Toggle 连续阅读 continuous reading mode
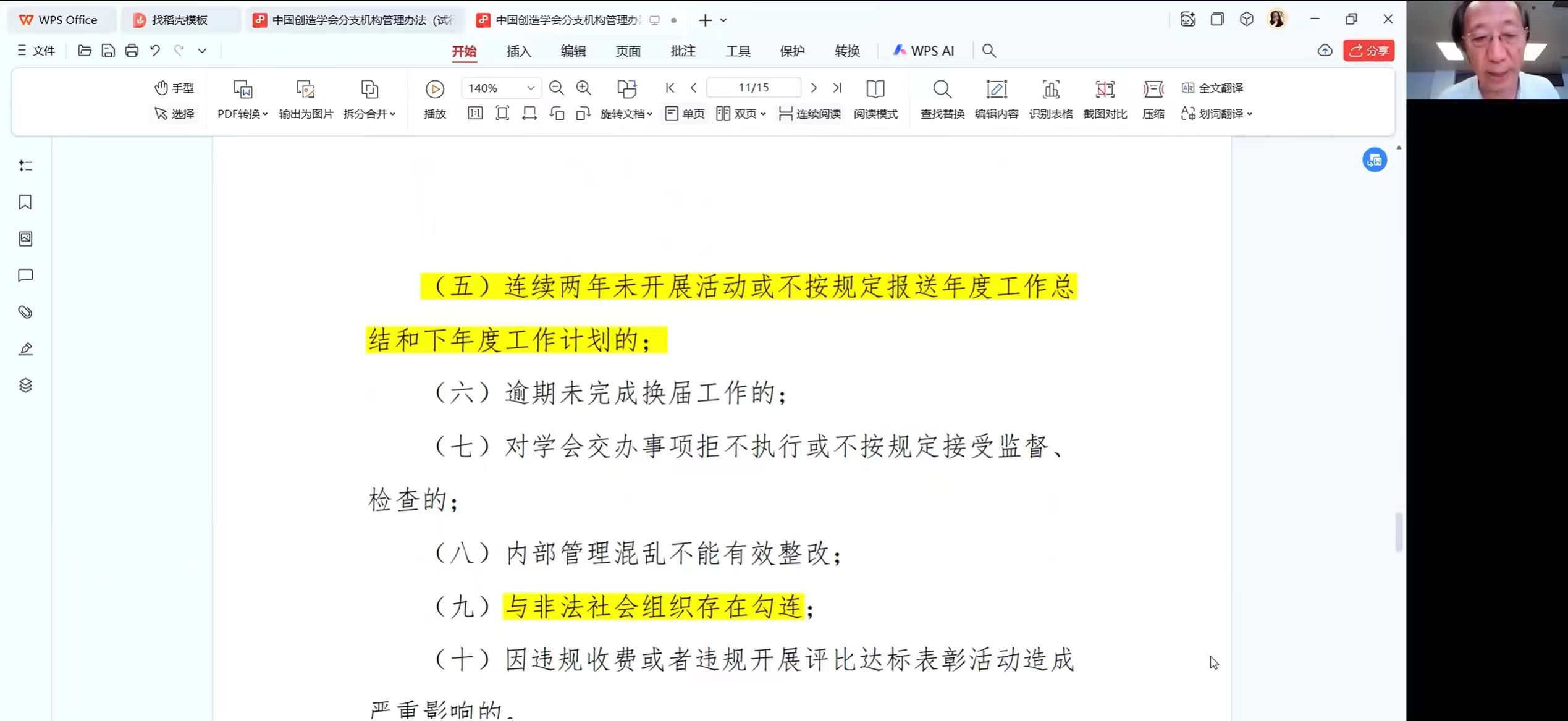The width and height of the screenshot is (1568, 721). (x=810, y=114)
